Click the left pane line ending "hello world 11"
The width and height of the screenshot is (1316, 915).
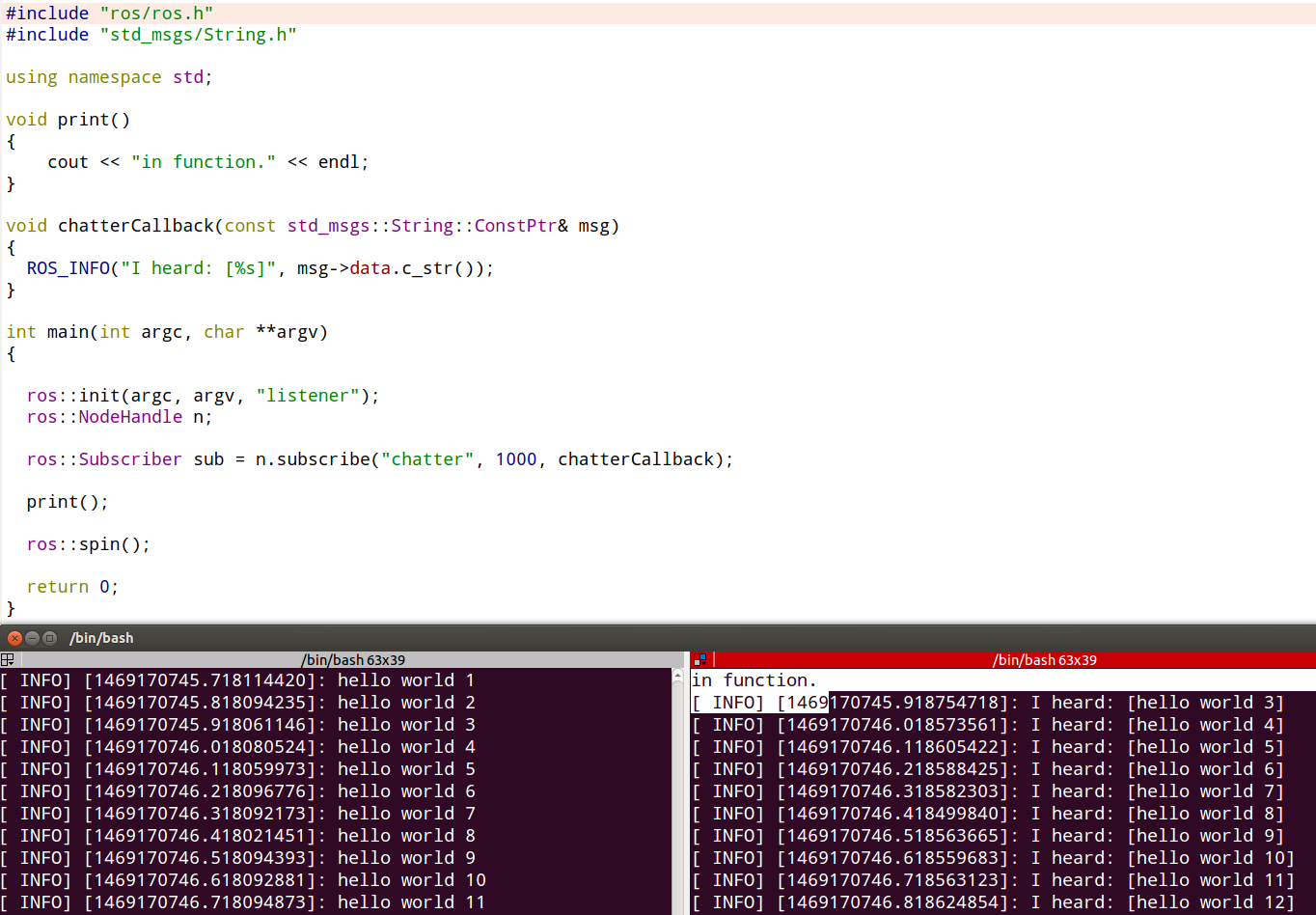pyautogui.click(x=243, y=902)
